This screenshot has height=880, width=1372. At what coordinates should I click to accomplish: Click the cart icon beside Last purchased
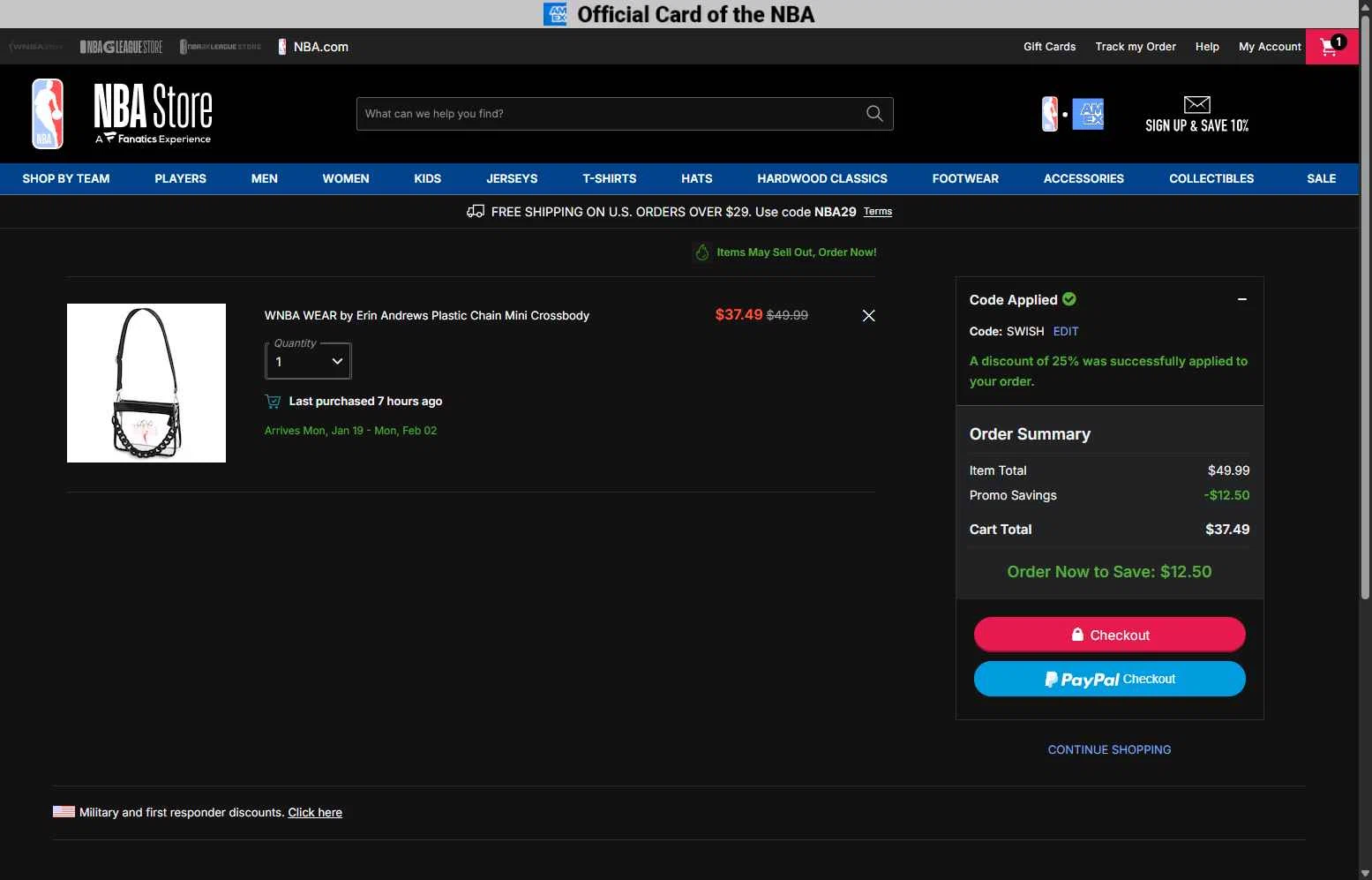pyautogui.click(x=274, y=402)
